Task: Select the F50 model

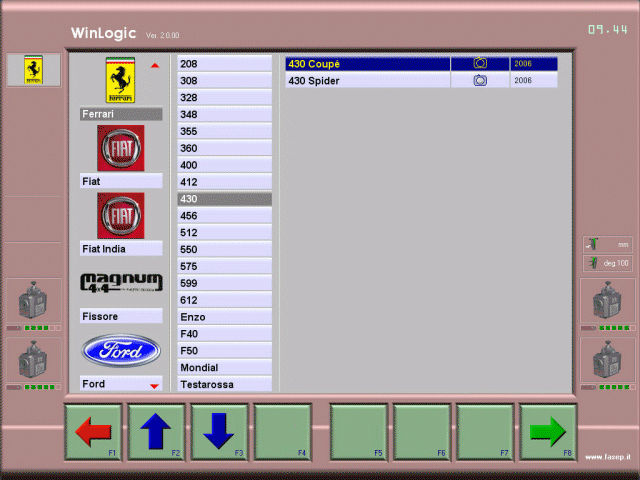Action: pos(224,351)
